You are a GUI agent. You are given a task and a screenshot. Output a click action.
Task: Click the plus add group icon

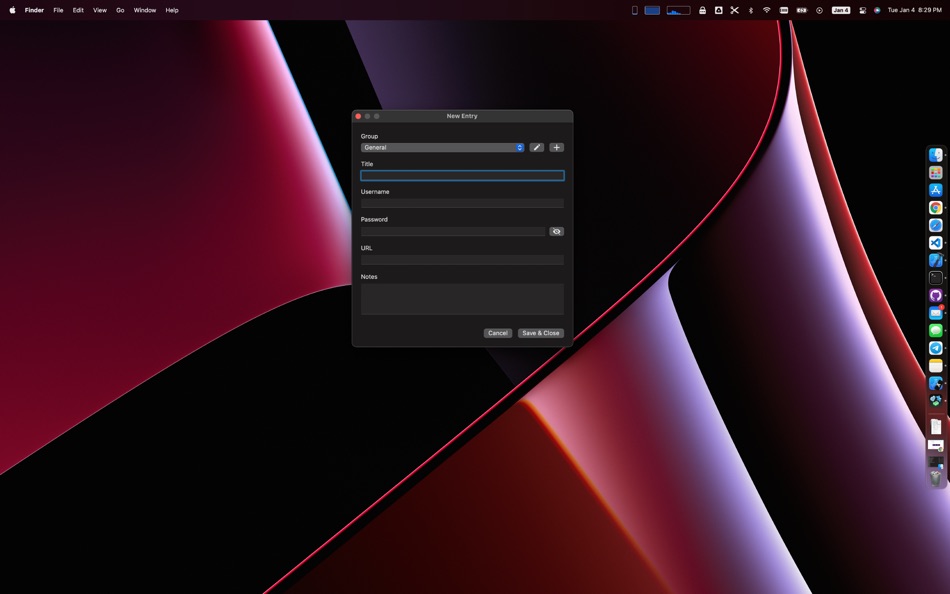point(556,147)
